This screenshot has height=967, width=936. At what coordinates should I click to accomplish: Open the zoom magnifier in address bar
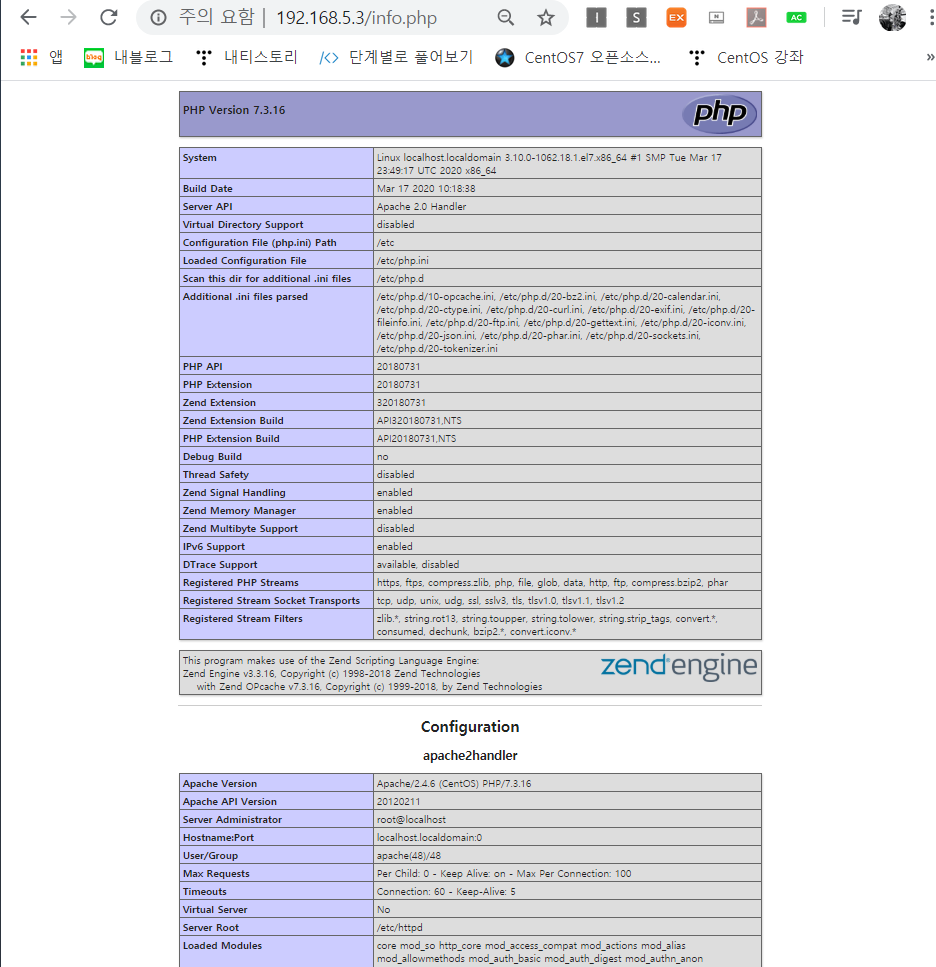click(x=506, y=18)
